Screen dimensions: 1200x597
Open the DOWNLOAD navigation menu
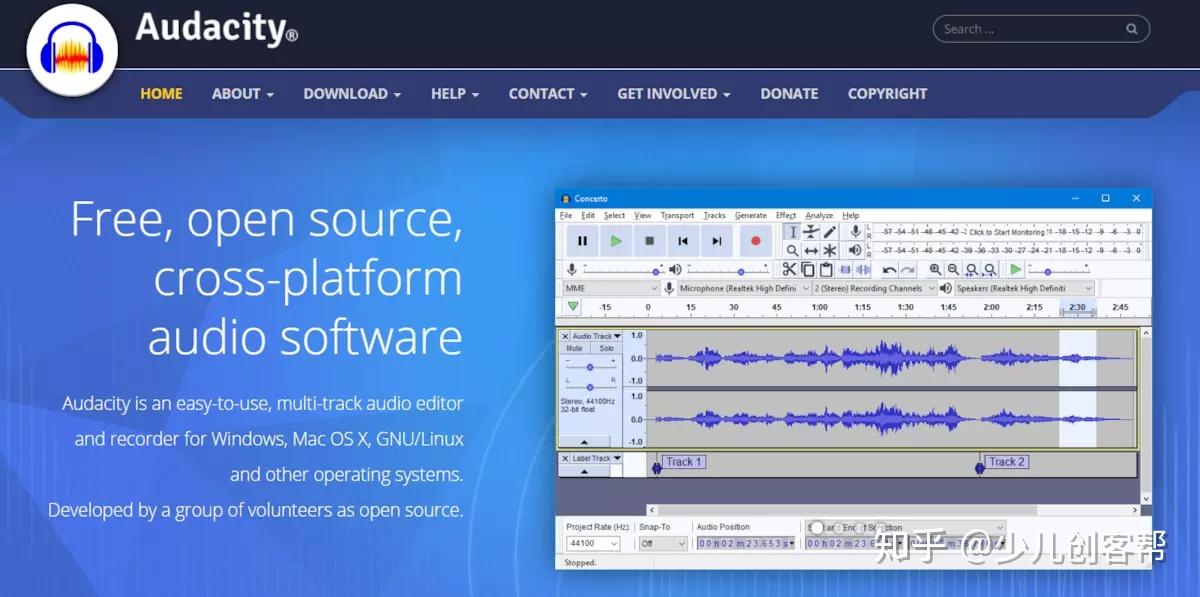(352, 93)
